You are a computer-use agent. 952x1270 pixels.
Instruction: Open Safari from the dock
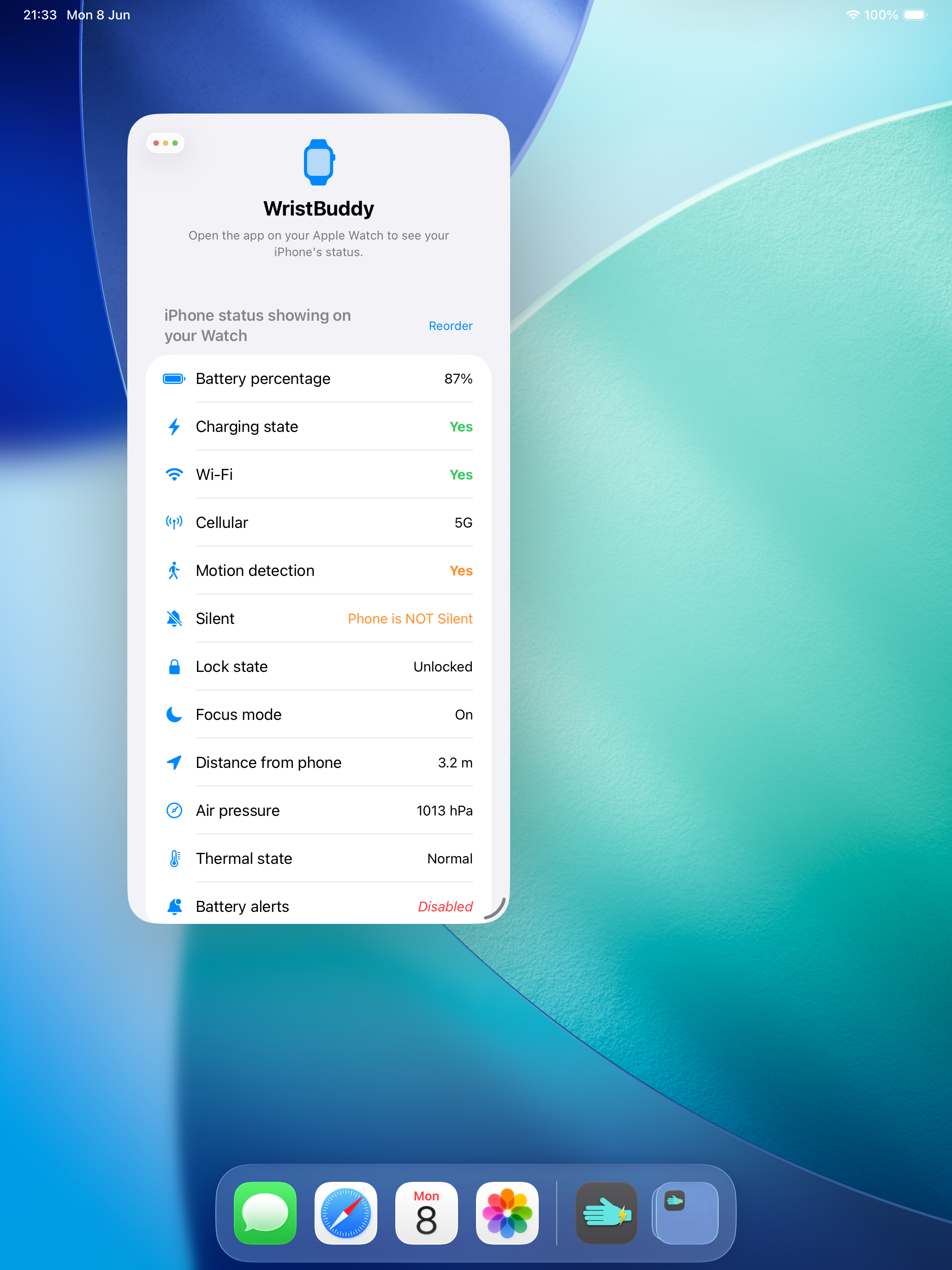point(346,1213)
